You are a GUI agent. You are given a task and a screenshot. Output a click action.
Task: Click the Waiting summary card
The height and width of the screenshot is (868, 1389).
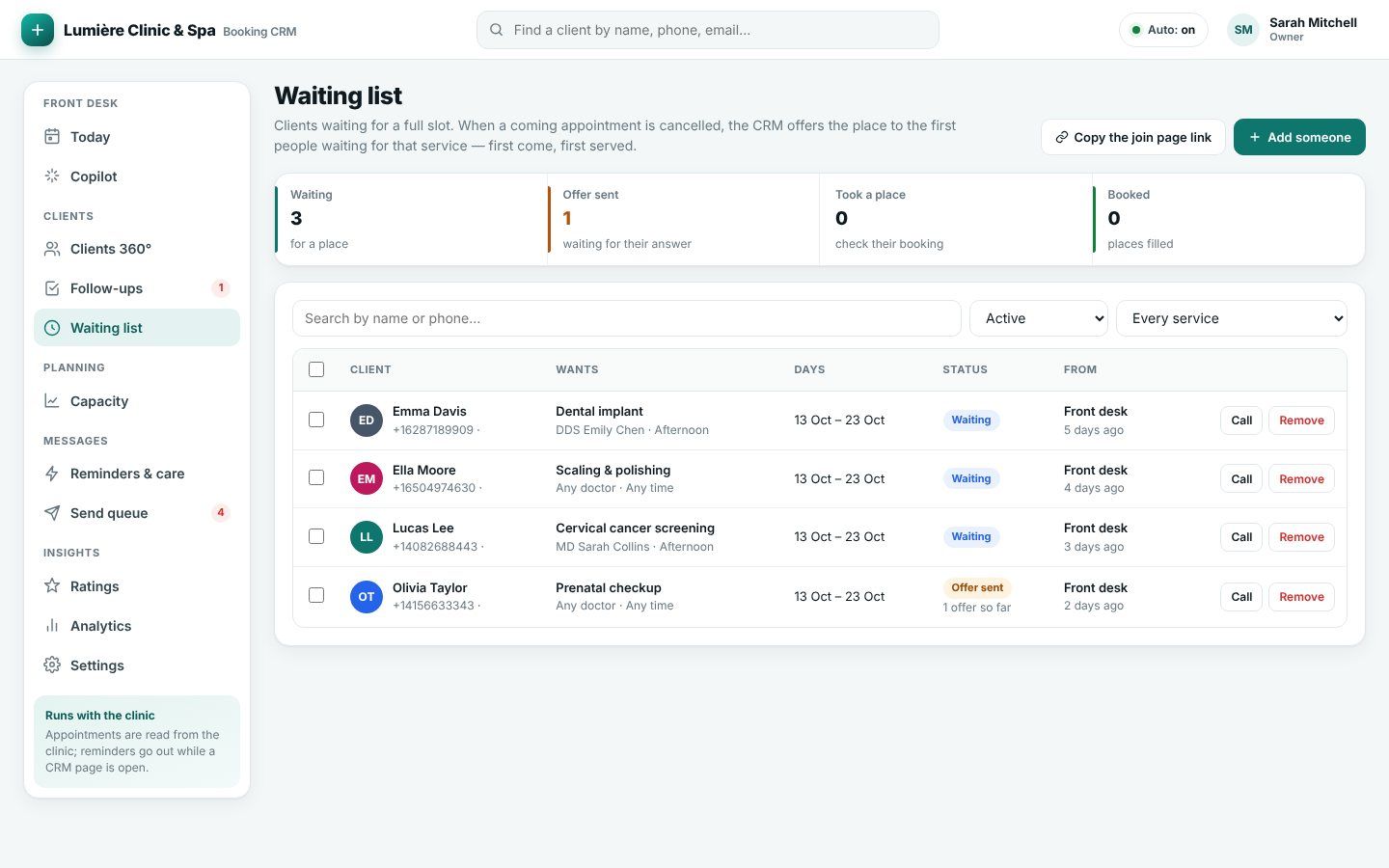pos(411,219)
